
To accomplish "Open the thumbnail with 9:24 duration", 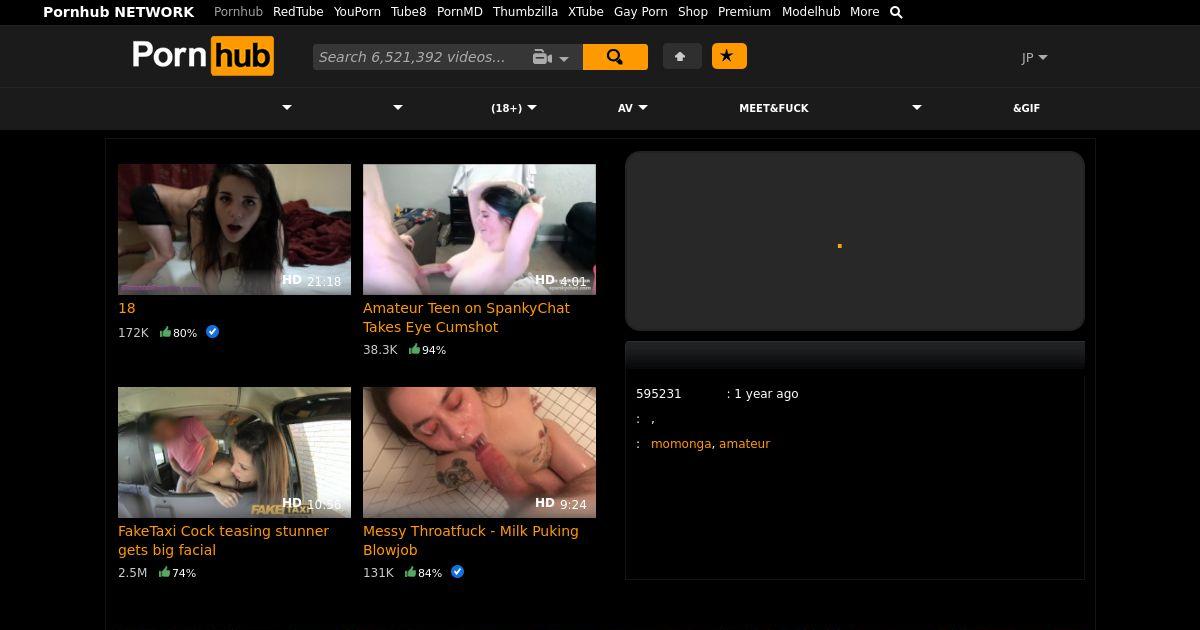I will (x=479, y=452).
